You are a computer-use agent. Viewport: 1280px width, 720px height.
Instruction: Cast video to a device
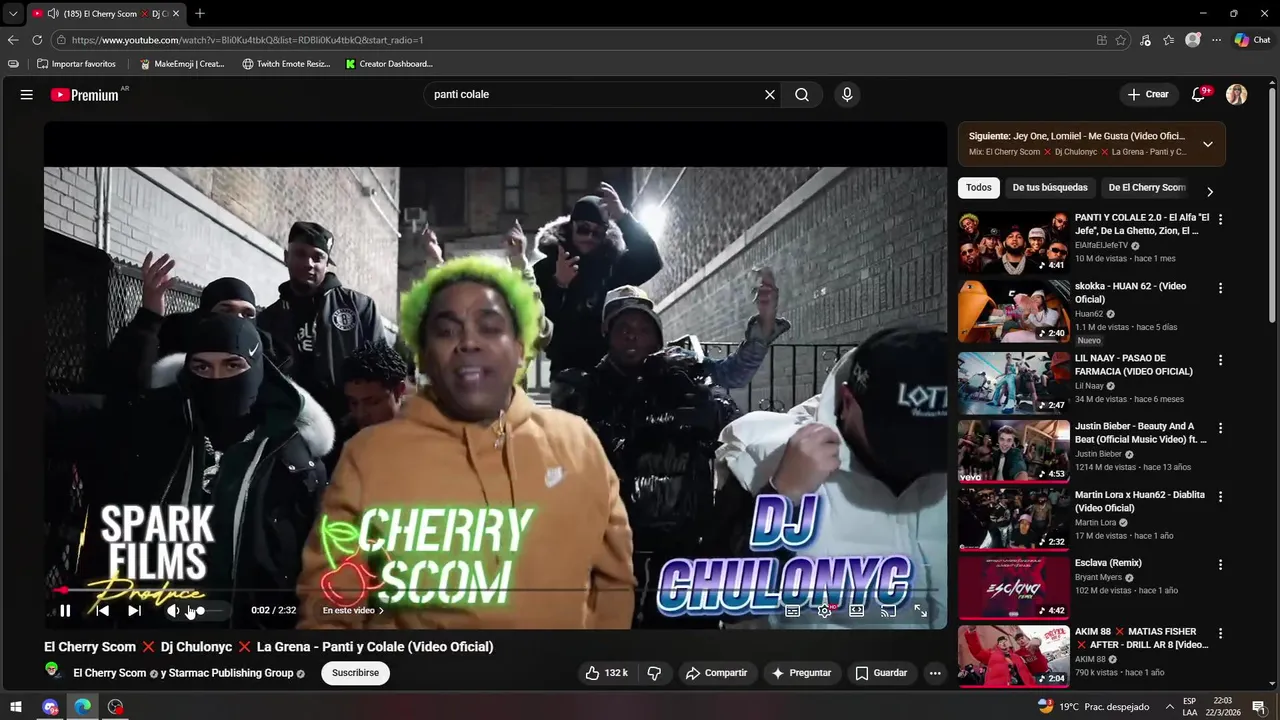pyautogui.click(x=888, y=610)
